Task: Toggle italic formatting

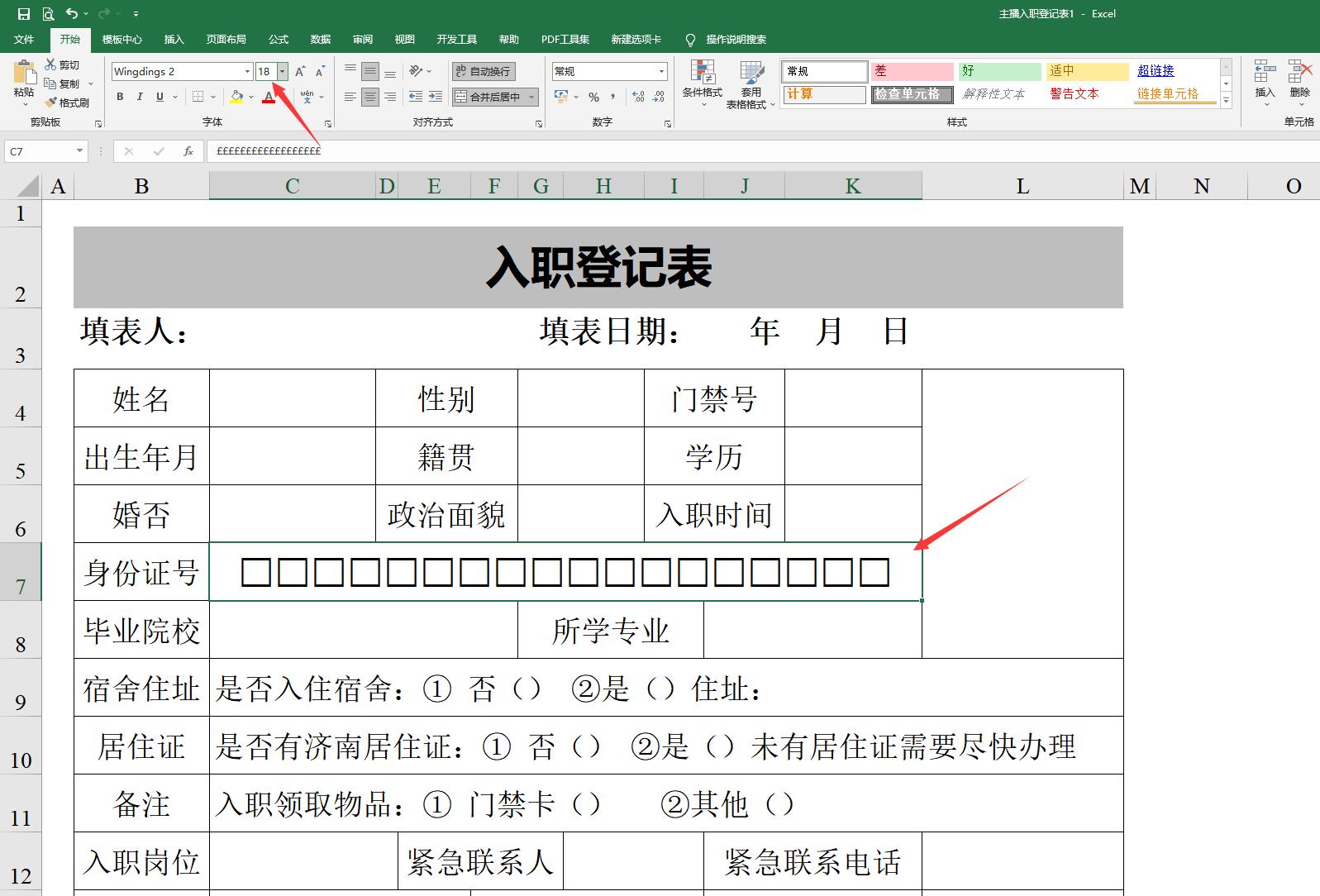Action: pyautogui.click(x=140, y=97)
